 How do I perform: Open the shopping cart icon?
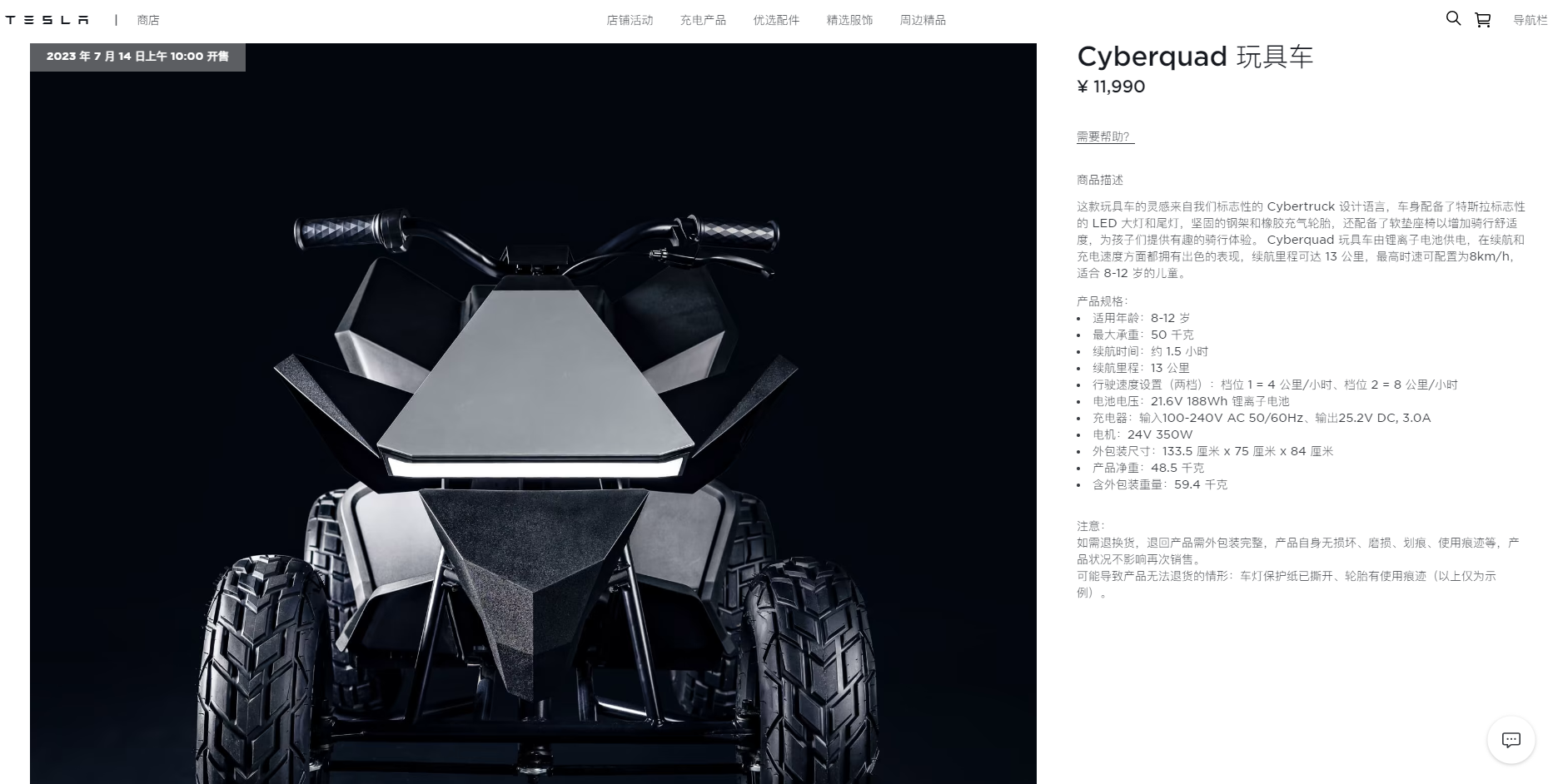pyautogui.click(x=1483, y=20)
